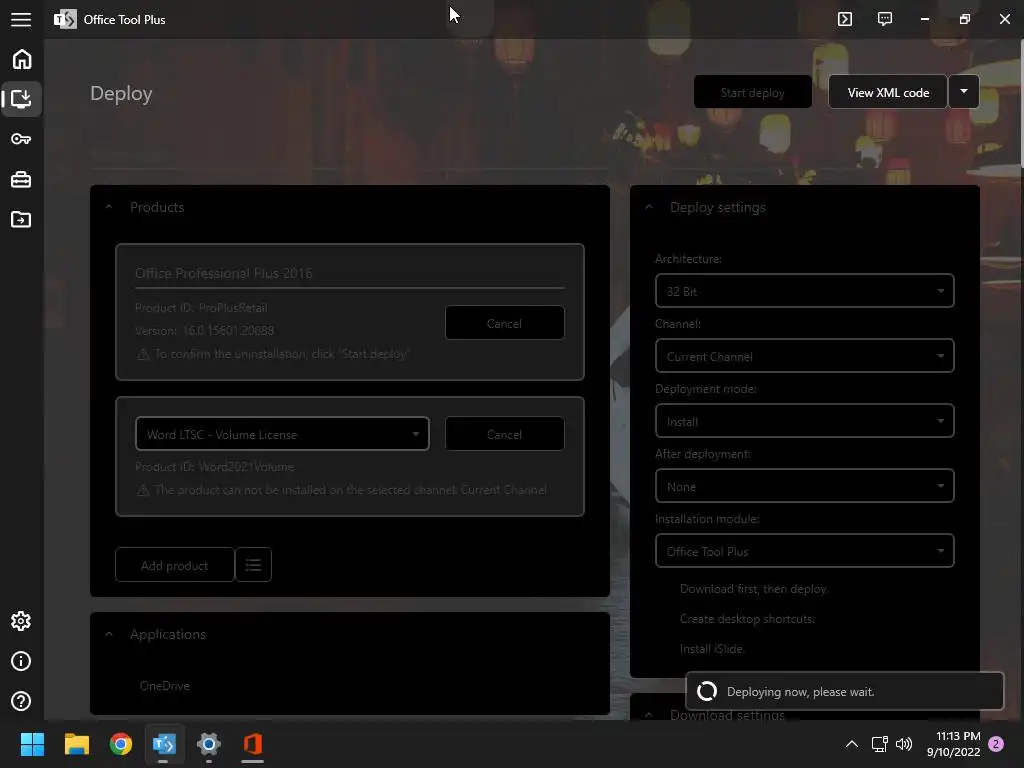This screenshot has height=768, width=1024.
Task: Open Windows Start menu
Action: click(x=32, y=744)
